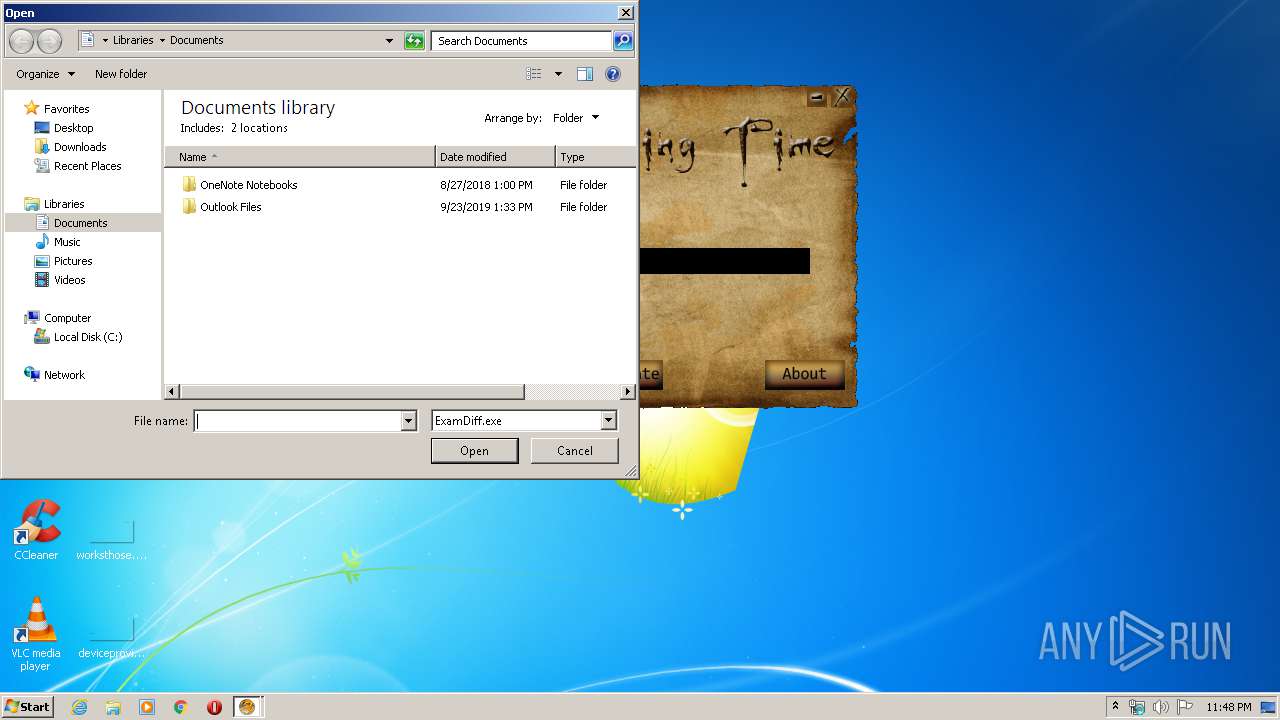Open the Arrange by Folder dropdown

point(576,118)
